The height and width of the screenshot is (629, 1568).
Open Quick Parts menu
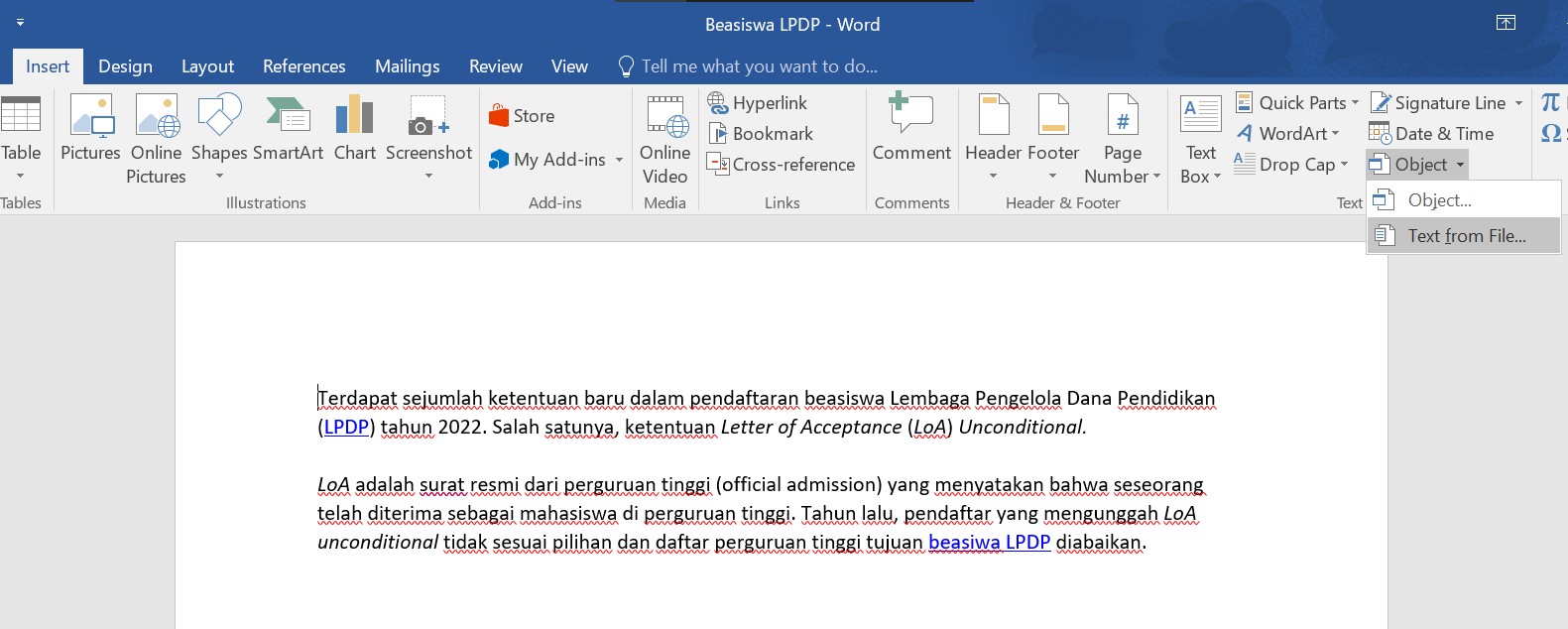tap(1297, 103)
